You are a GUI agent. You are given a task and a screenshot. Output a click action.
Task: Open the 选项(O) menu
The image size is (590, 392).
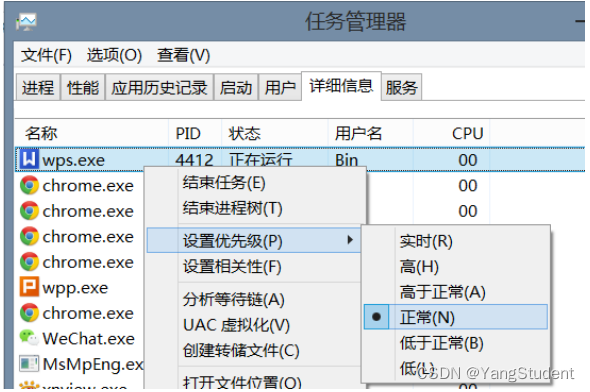point(114,56)
